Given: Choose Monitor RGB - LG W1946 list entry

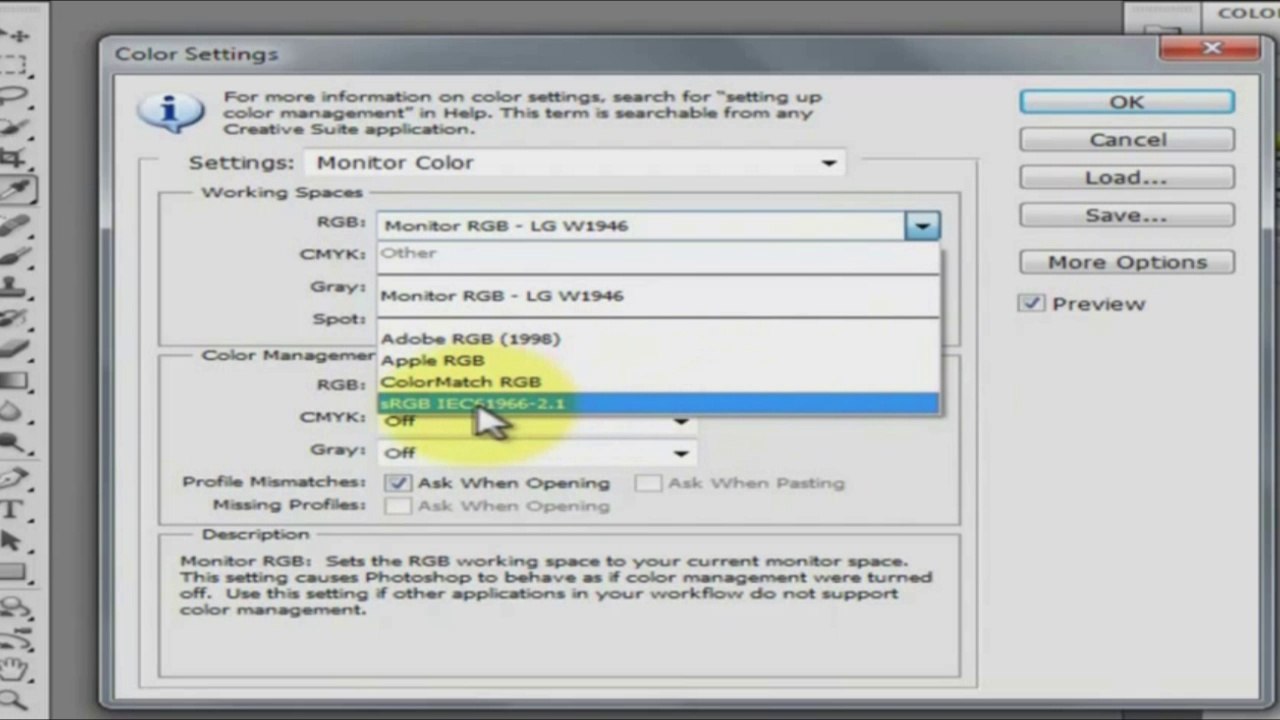Looking at the screenshot, I should point(658,296).
